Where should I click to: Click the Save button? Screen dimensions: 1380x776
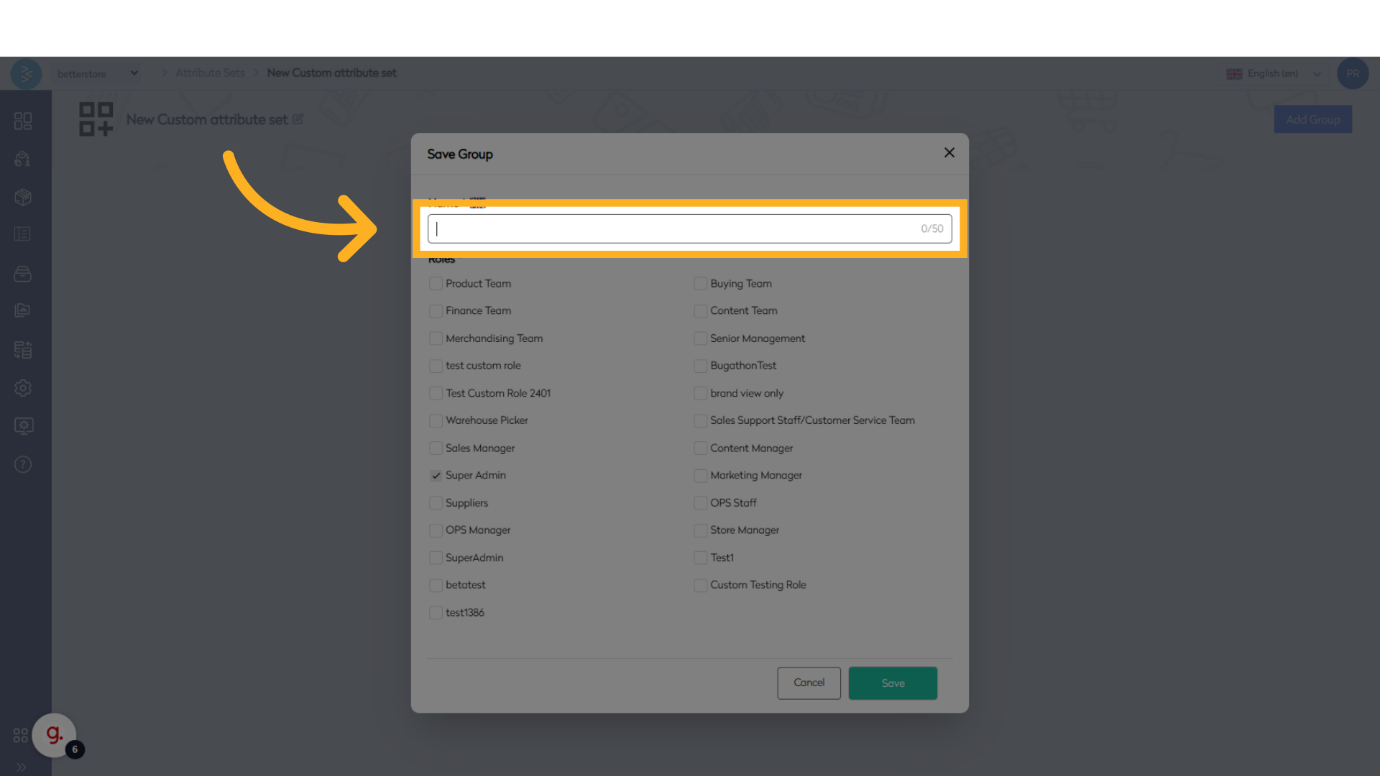pyautogui.click(x=892, y=683)
